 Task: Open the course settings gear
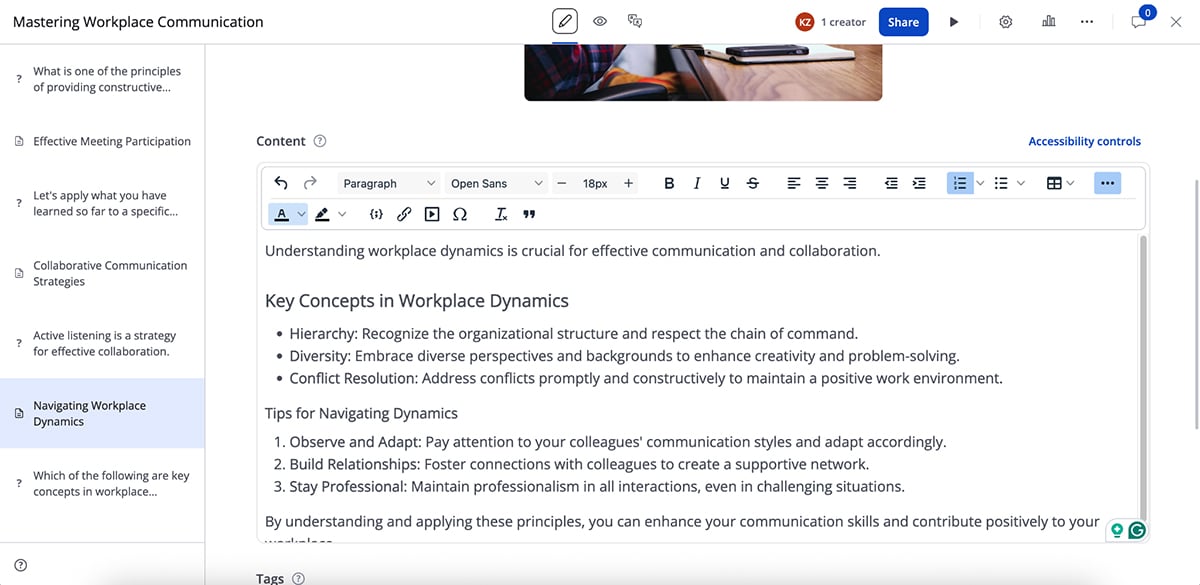(x=1005, y=20)
